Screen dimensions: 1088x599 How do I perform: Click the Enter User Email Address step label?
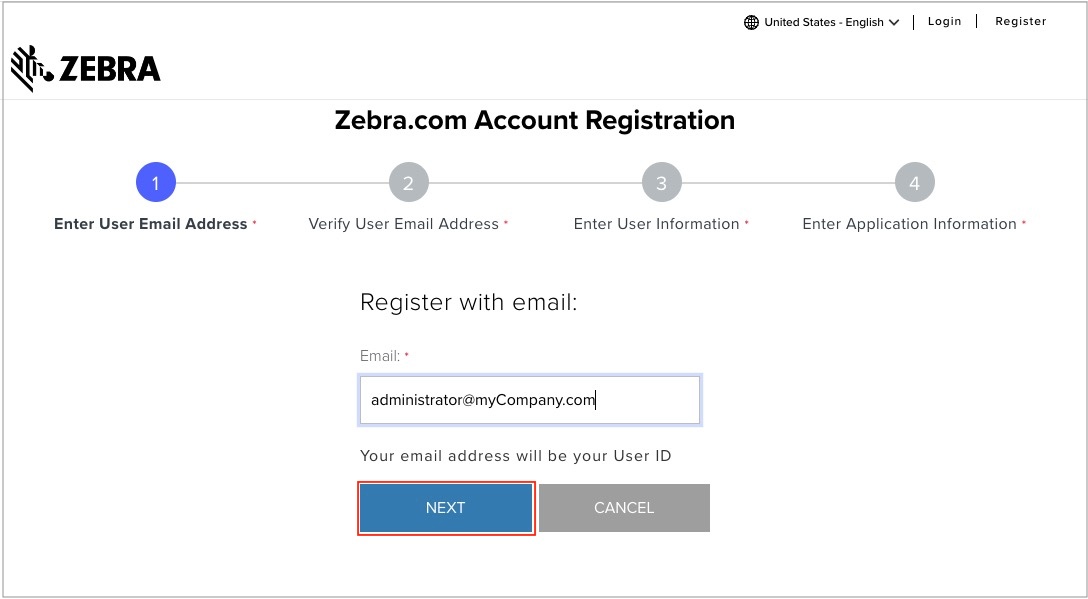pos(151,224)
